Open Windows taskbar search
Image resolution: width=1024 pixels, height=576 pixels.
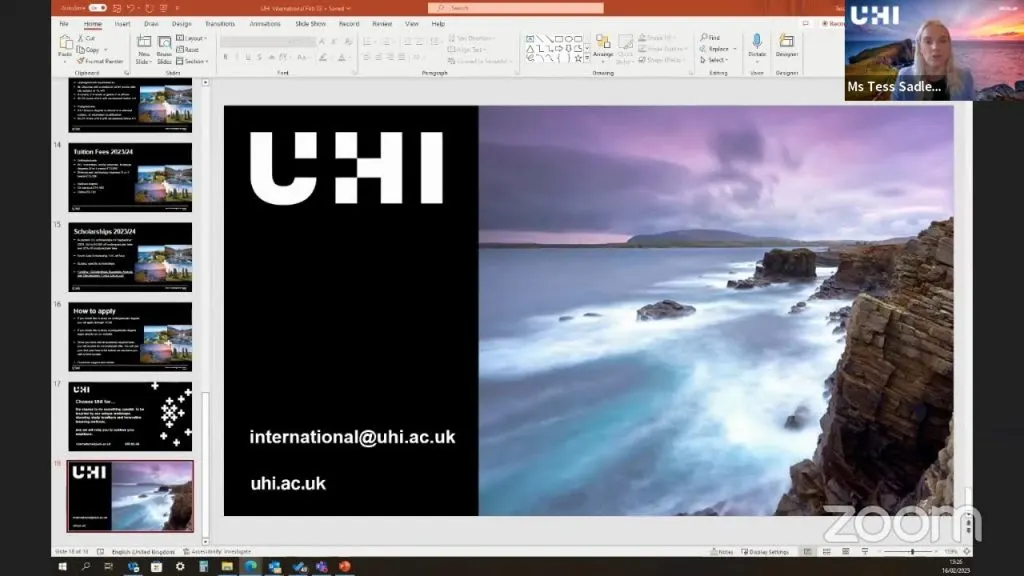(x=86, y=567)
